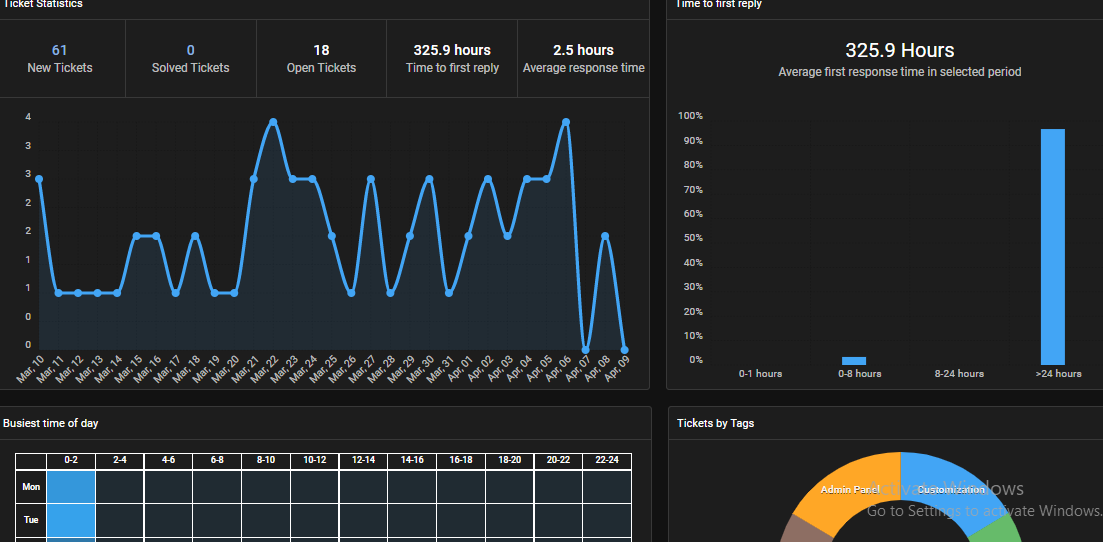Select the blue Customization donut segment
Screen dimensions: 1103x542
(x=952, y=489)
